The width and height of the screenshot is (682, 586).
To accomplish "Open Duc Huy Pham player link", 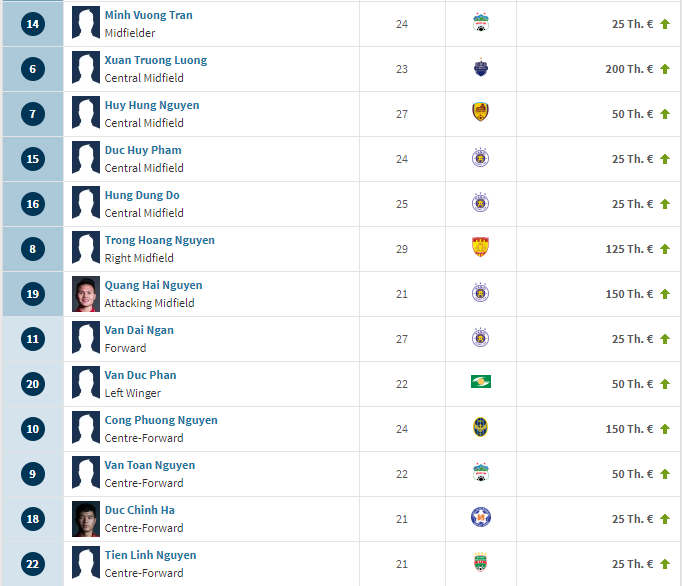I will 143,150.
